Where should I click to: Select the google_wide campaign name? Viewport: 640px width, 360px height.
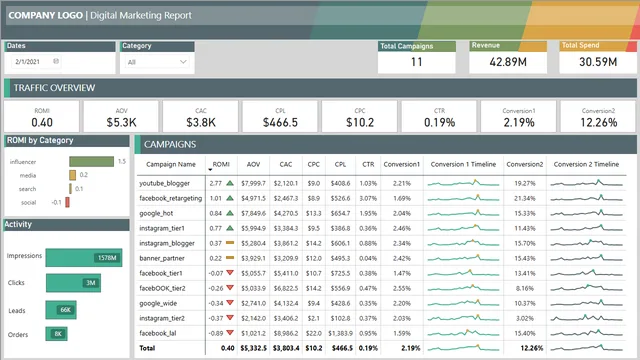158,303
